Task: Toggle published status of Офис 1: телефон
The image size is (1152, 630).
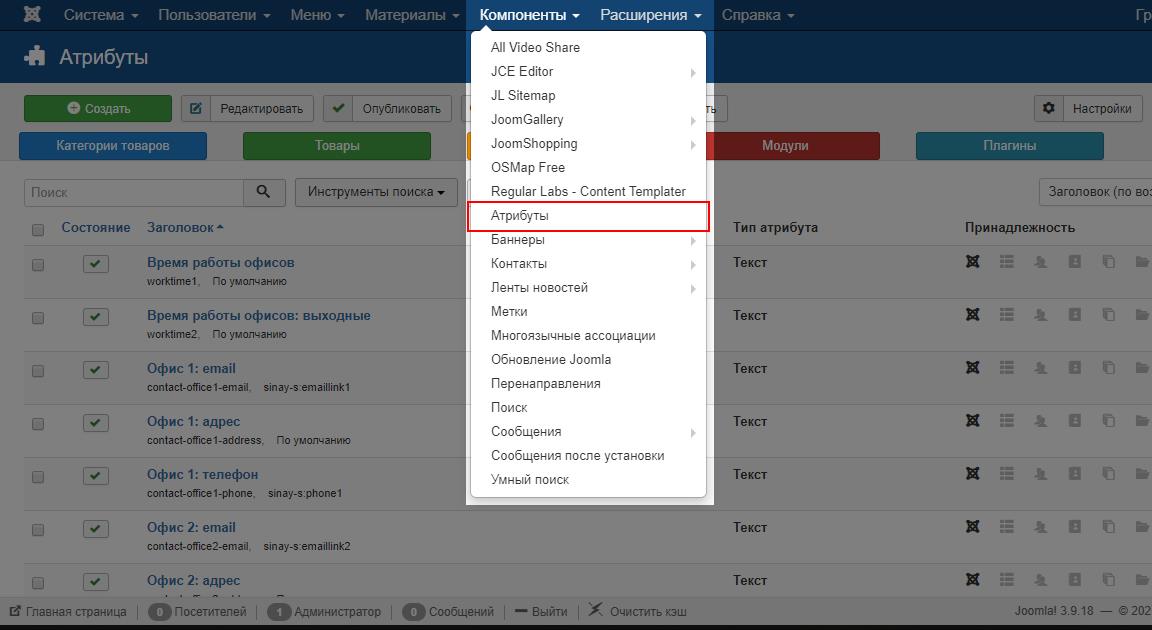Action: [96, 476]
